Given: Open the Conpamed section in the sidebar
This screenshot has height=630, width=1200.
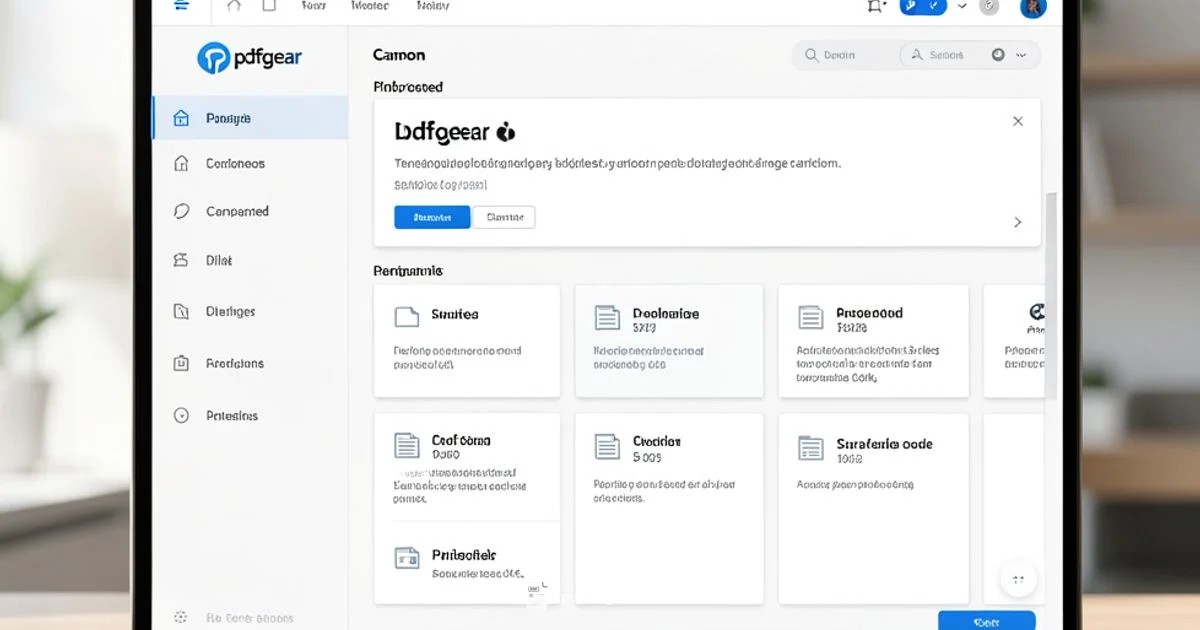Looking at the screenshot, I should (x=237, y=211).
